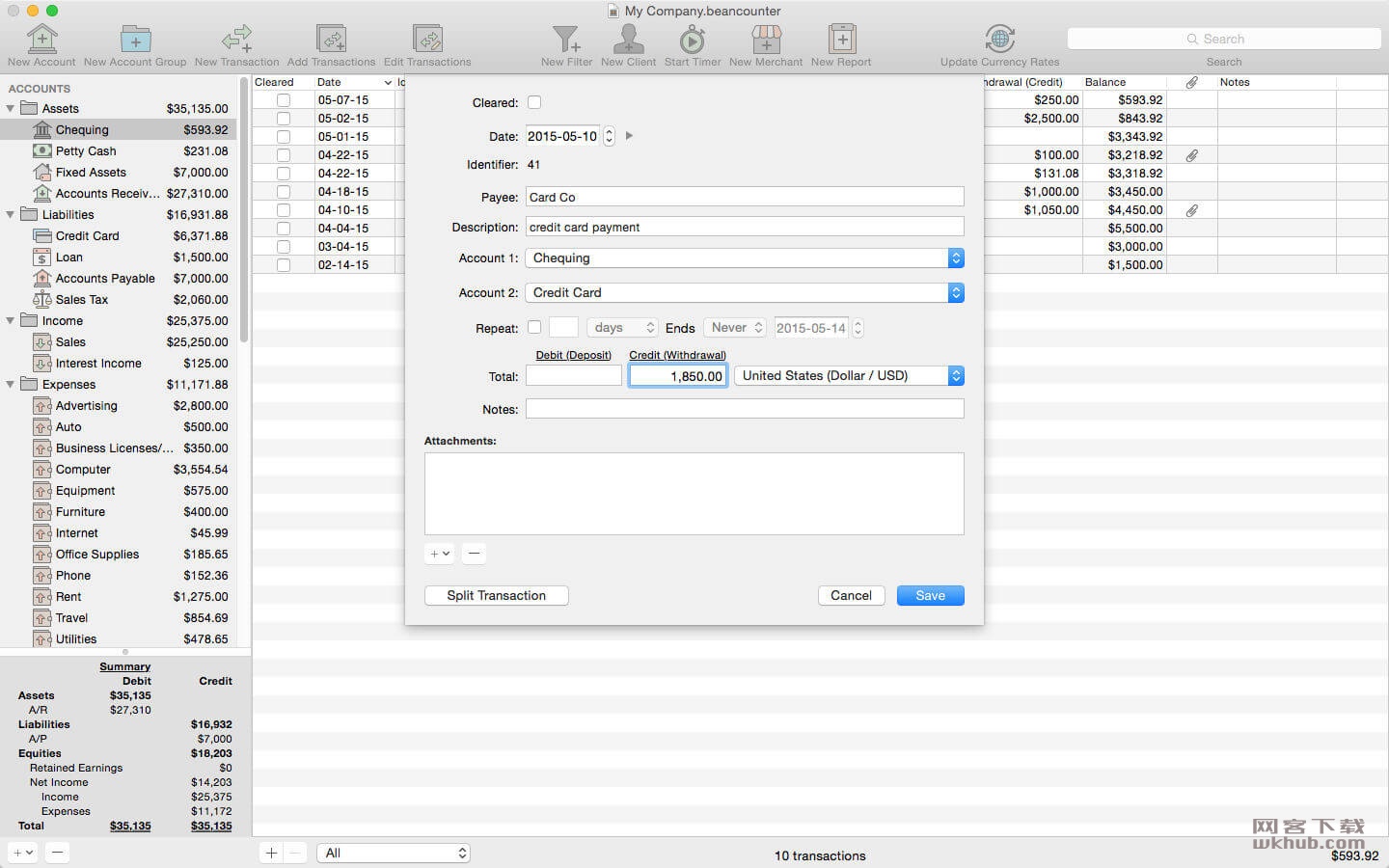Click the Payee field containing Card Co
Viewport: 1389px width, 868px height.
745,197
